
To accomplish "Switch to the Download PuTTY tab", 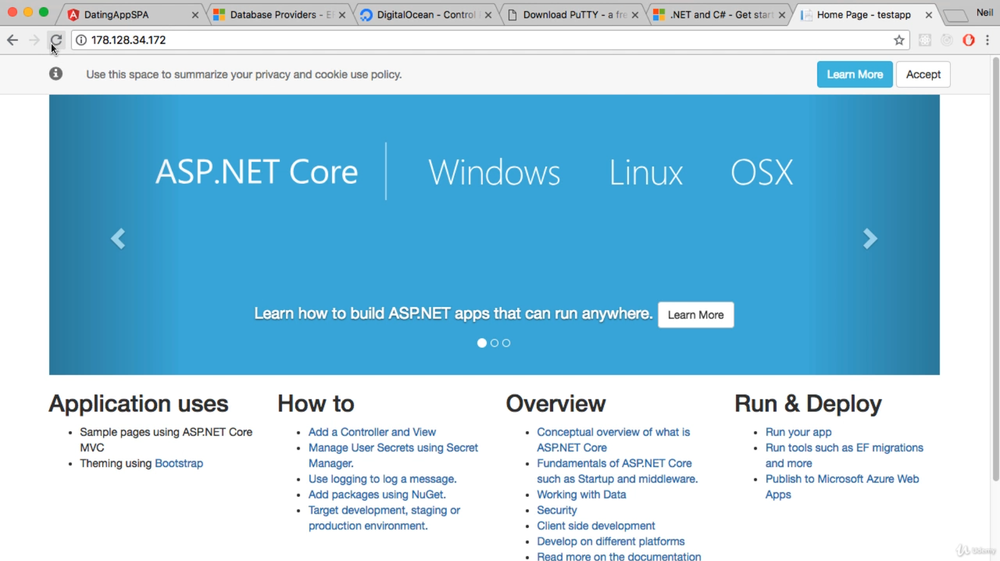I will [x=571, y=15].
